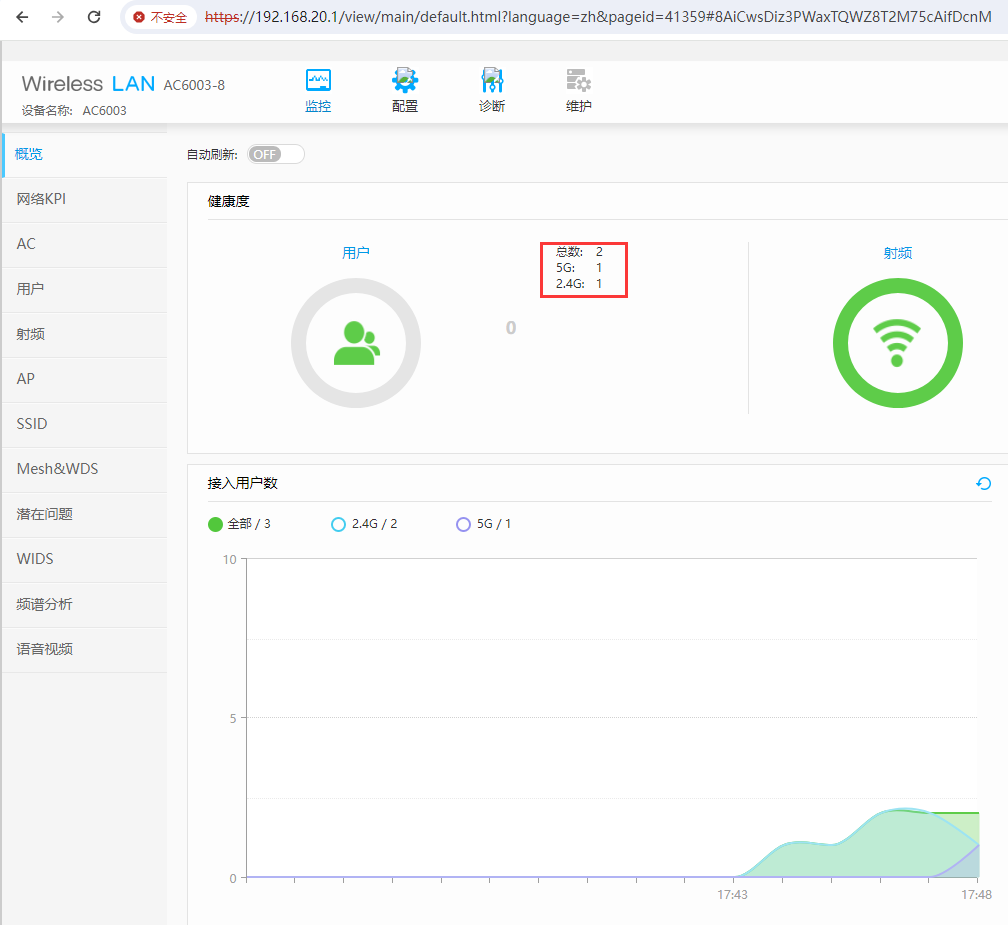1008x925 pixels.
Task: Open the SSID sidebar item
Action: 85,424
